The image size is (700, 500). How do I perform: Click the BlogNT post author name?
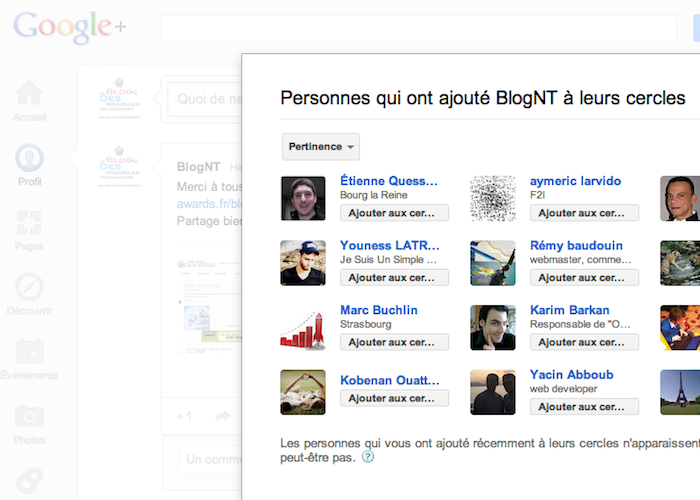click(198, 167)
